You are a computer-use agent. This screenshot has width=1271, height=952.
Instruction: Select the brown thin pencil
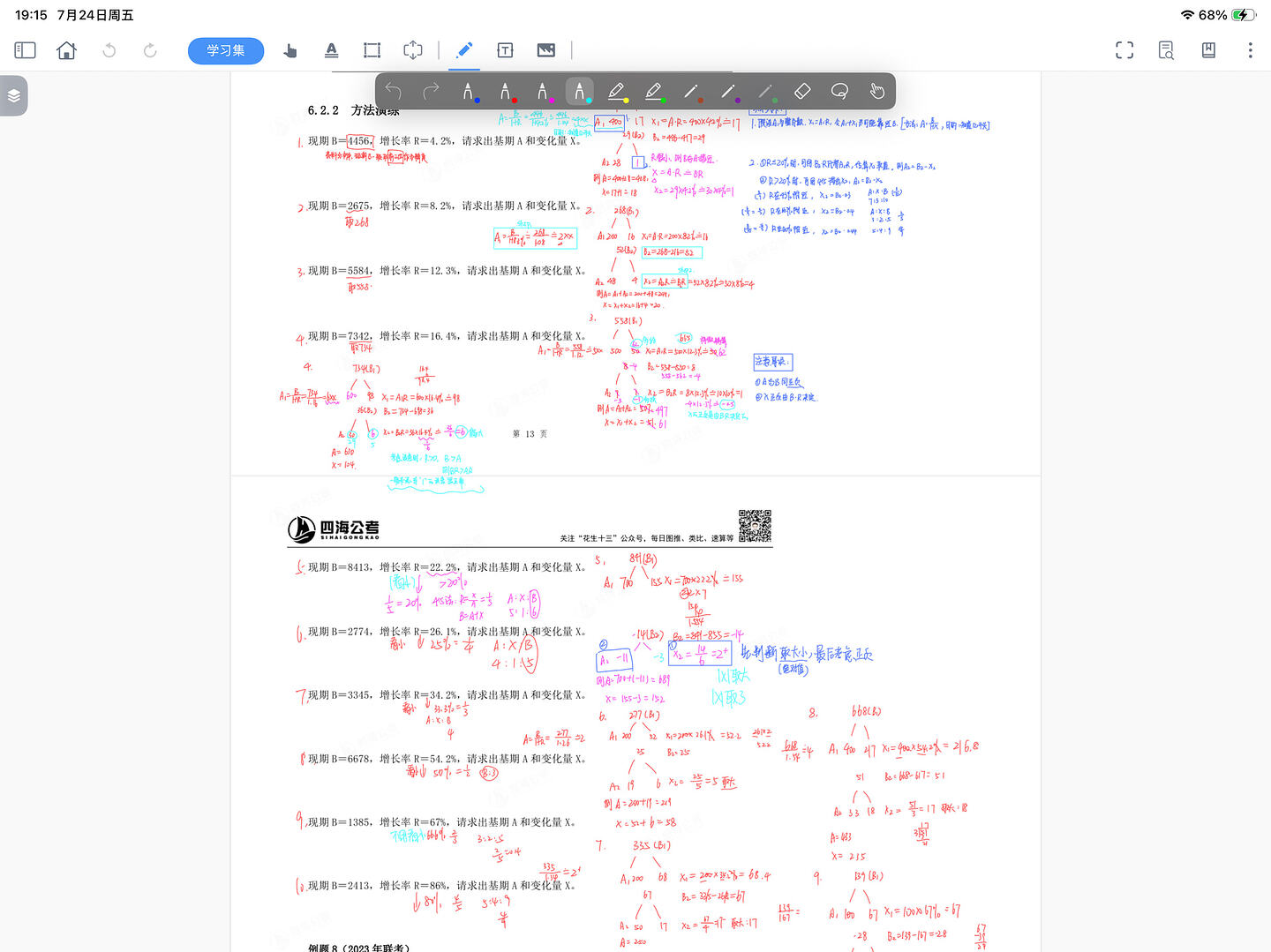pos(691,91)
